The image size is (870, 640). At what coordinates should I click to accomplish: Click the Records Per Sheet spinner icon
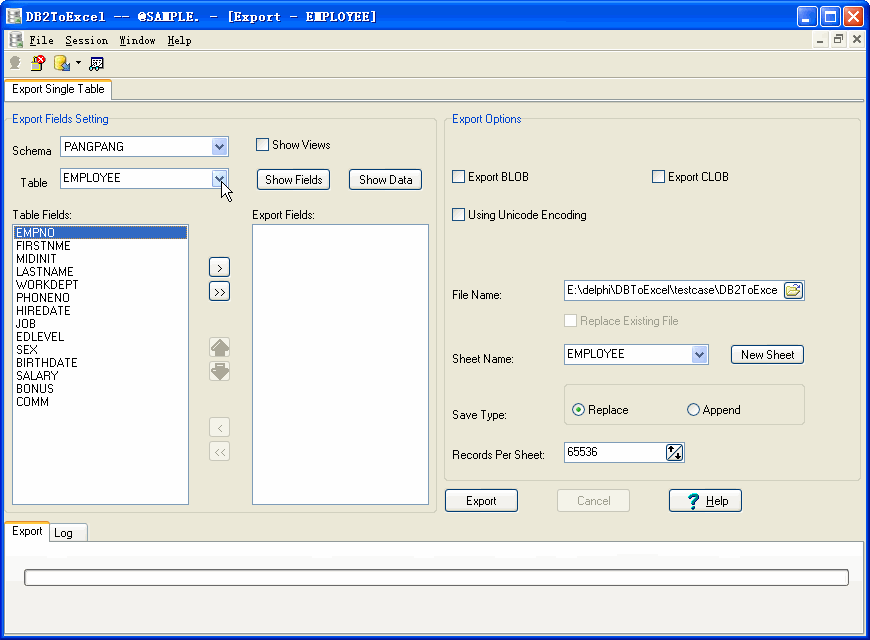coord(675,452)
